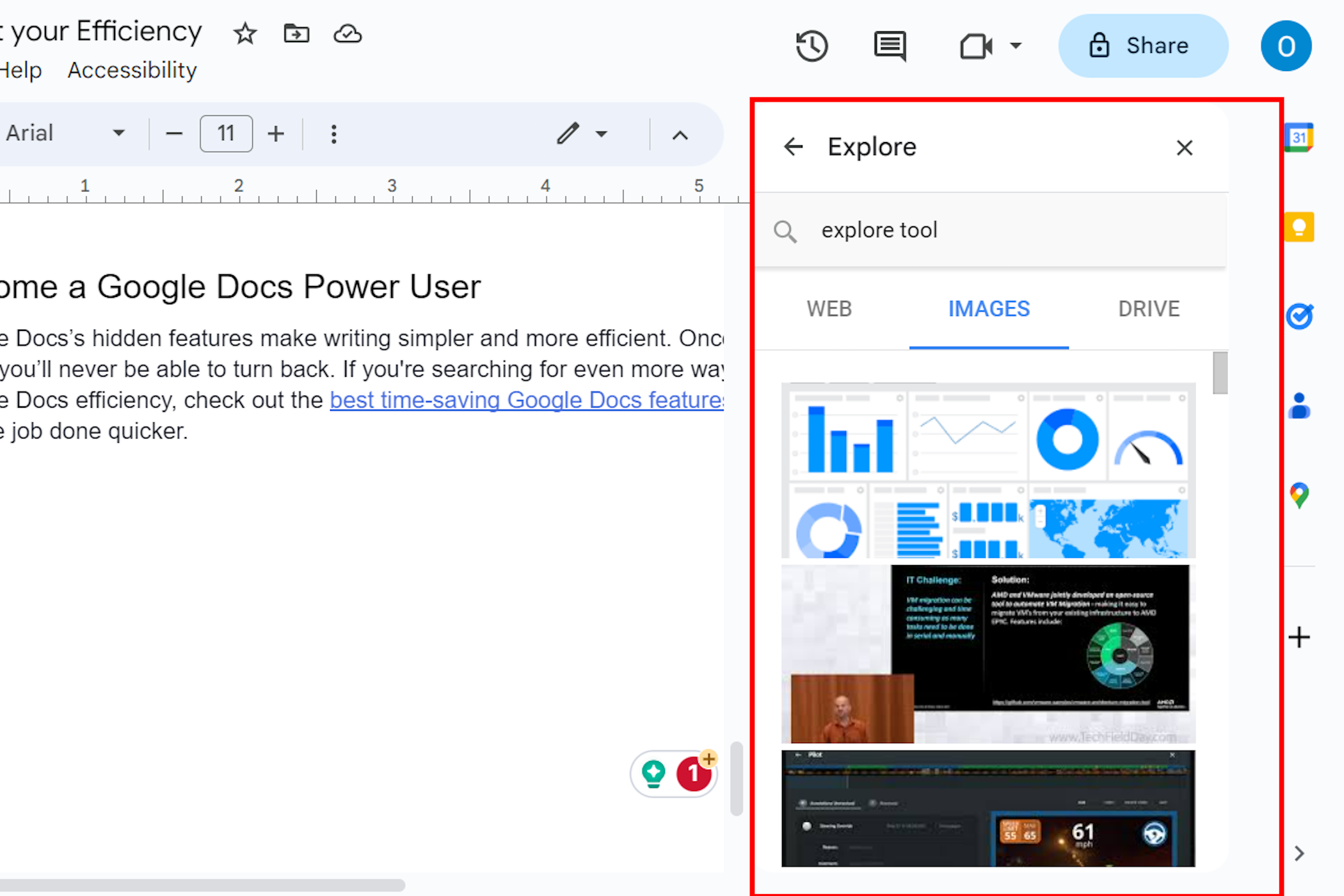Open best time-saving Google Docs features link
This screenshot has height=896, width=1344.
click(526, 400)
